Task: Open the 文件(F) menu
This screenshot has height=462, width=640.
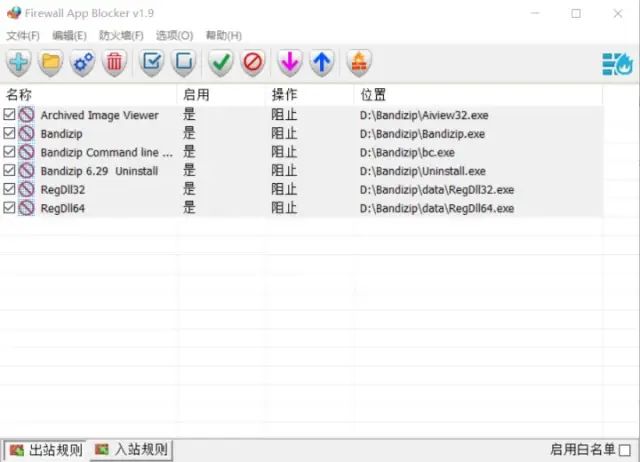Action: pyautogui.click(x=23, y=36)
